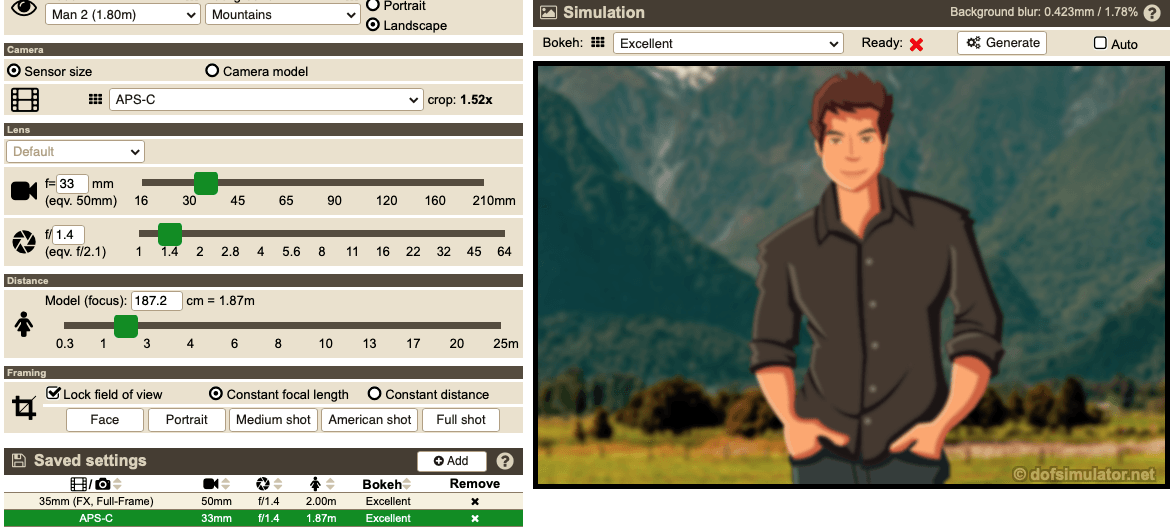Toggle Lock field of view checkbox

[53, 393]
